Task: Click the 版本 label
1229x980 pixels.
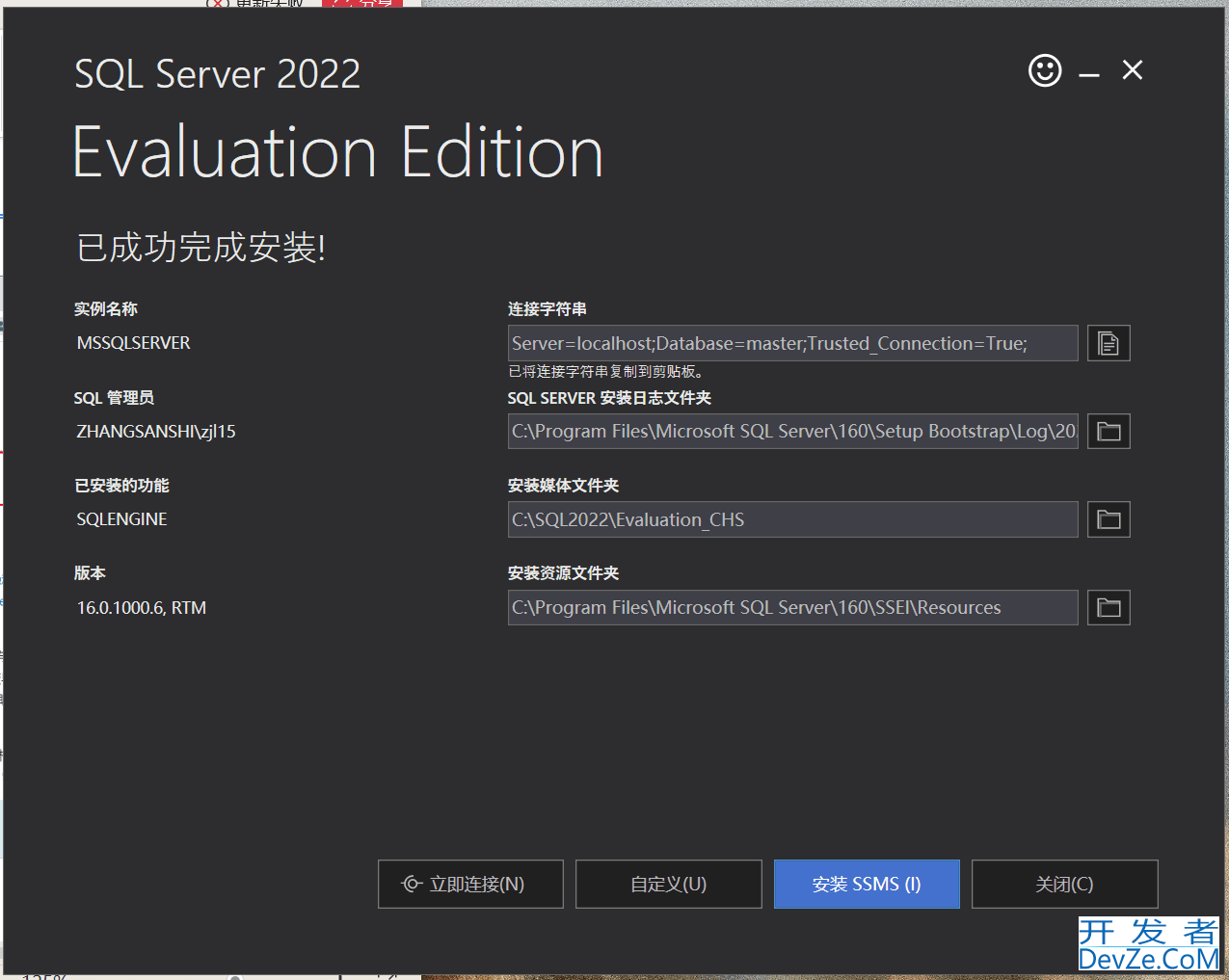Action: [x=90, y=573]
